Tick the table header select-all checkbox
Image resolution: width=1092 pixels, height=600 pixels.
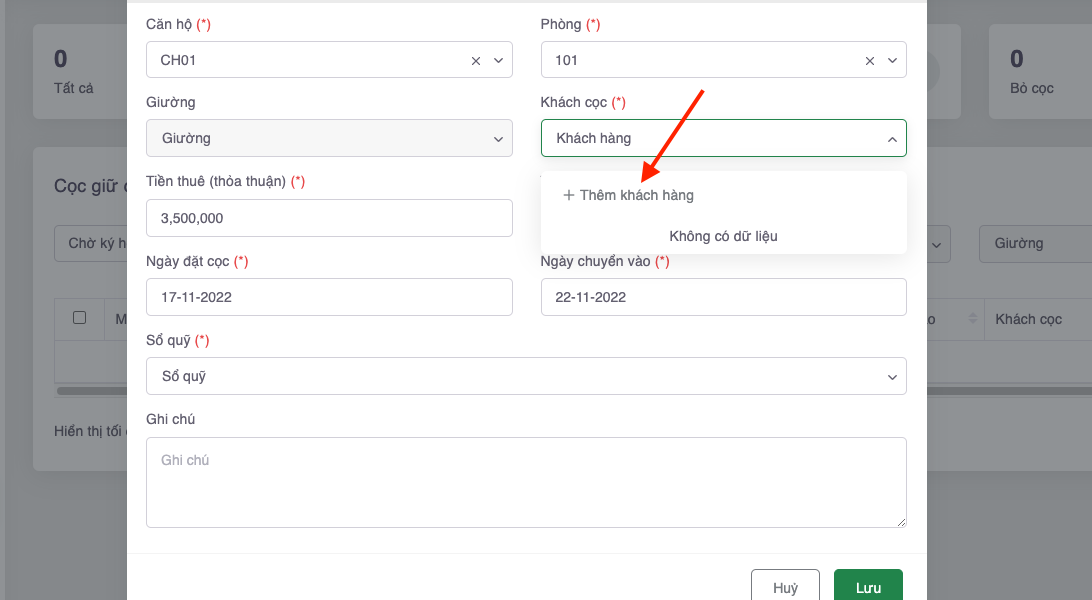point(80,318)
